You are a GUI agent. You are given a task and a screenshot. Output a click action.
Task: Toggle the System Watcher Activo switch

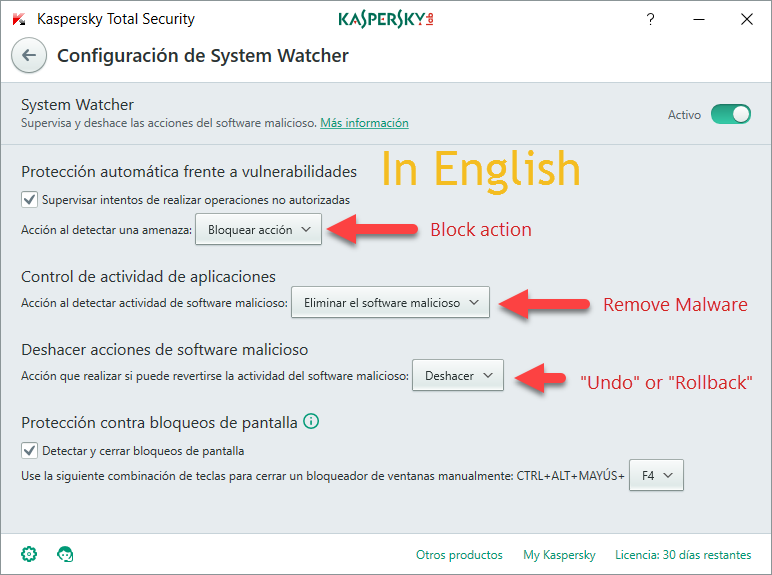coord(731,114)
